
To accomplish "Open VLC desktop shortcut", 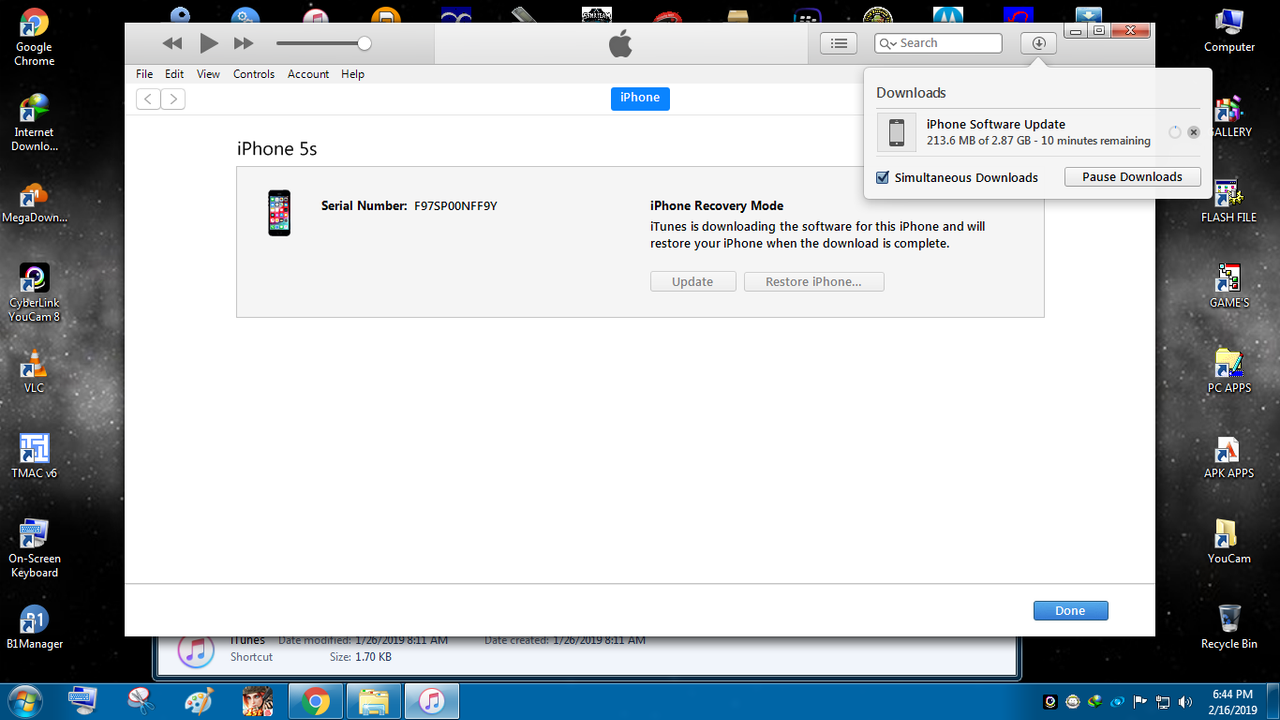I will (34, 372).
